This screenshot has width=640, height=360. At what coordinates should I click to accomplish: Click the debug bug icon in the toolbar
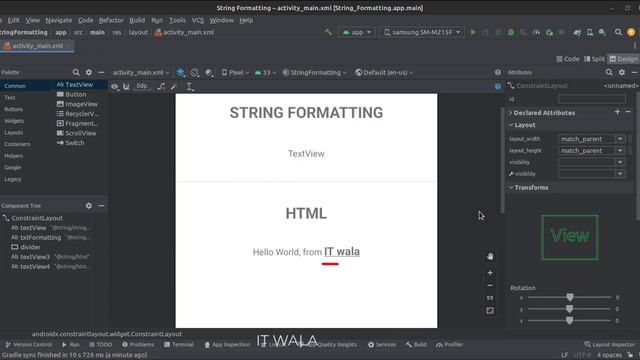511,32
